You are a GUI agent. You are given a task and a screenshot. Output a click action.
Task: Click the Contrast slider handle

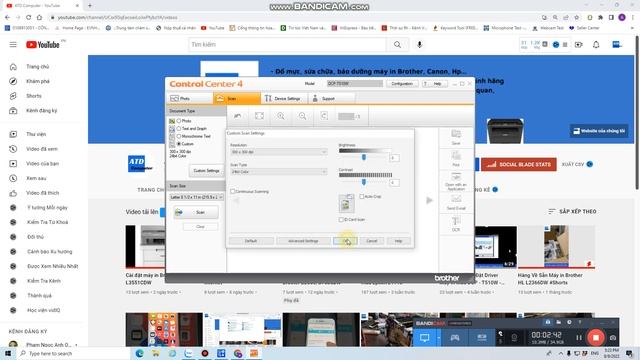[x=364, y=182]
